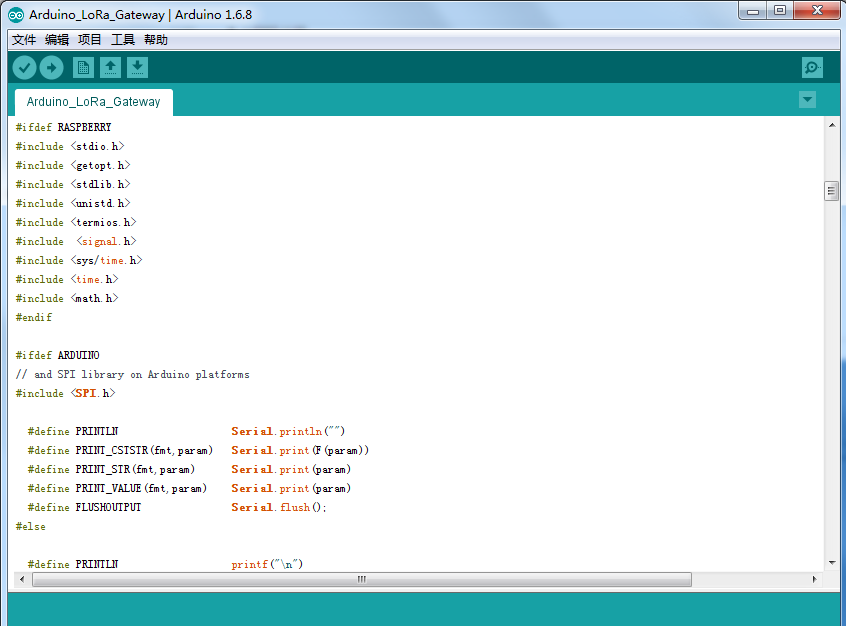846x626 pixels.
Task: Click the '#include <sys/time.h>' line
Action: pos(79,260)
